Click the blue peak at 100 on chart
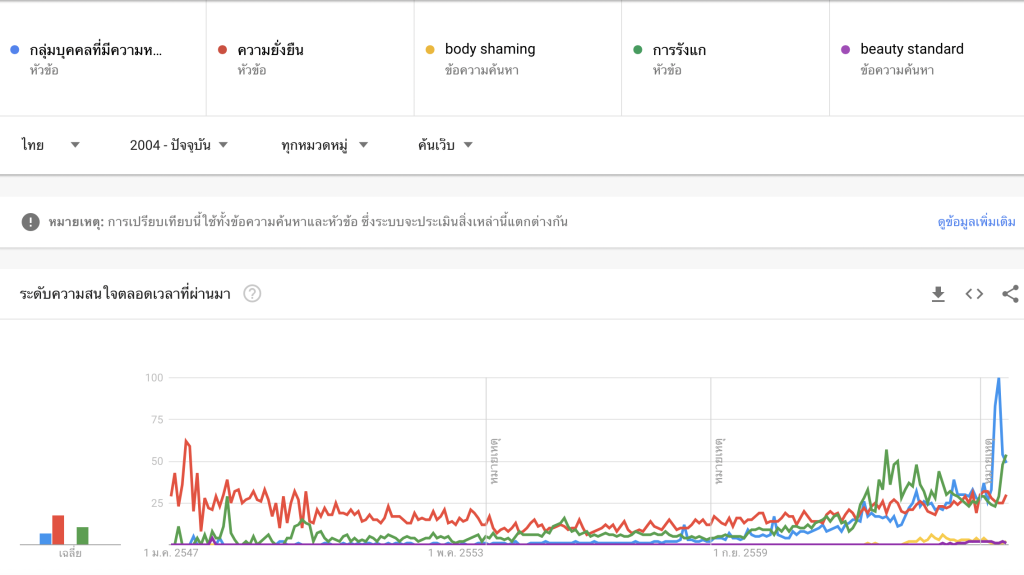 998,380
